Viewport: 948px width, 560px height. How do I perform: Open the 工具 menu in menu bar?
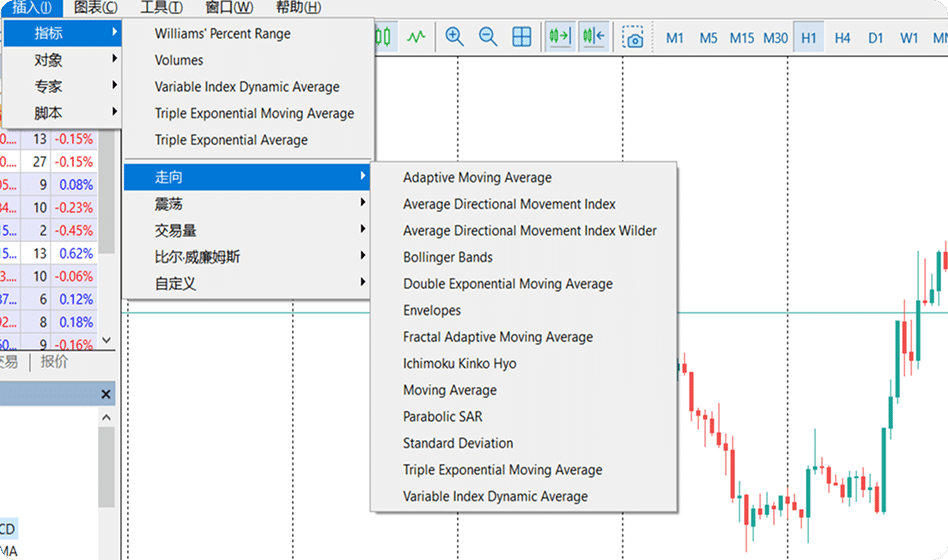[x=161, y=8]
